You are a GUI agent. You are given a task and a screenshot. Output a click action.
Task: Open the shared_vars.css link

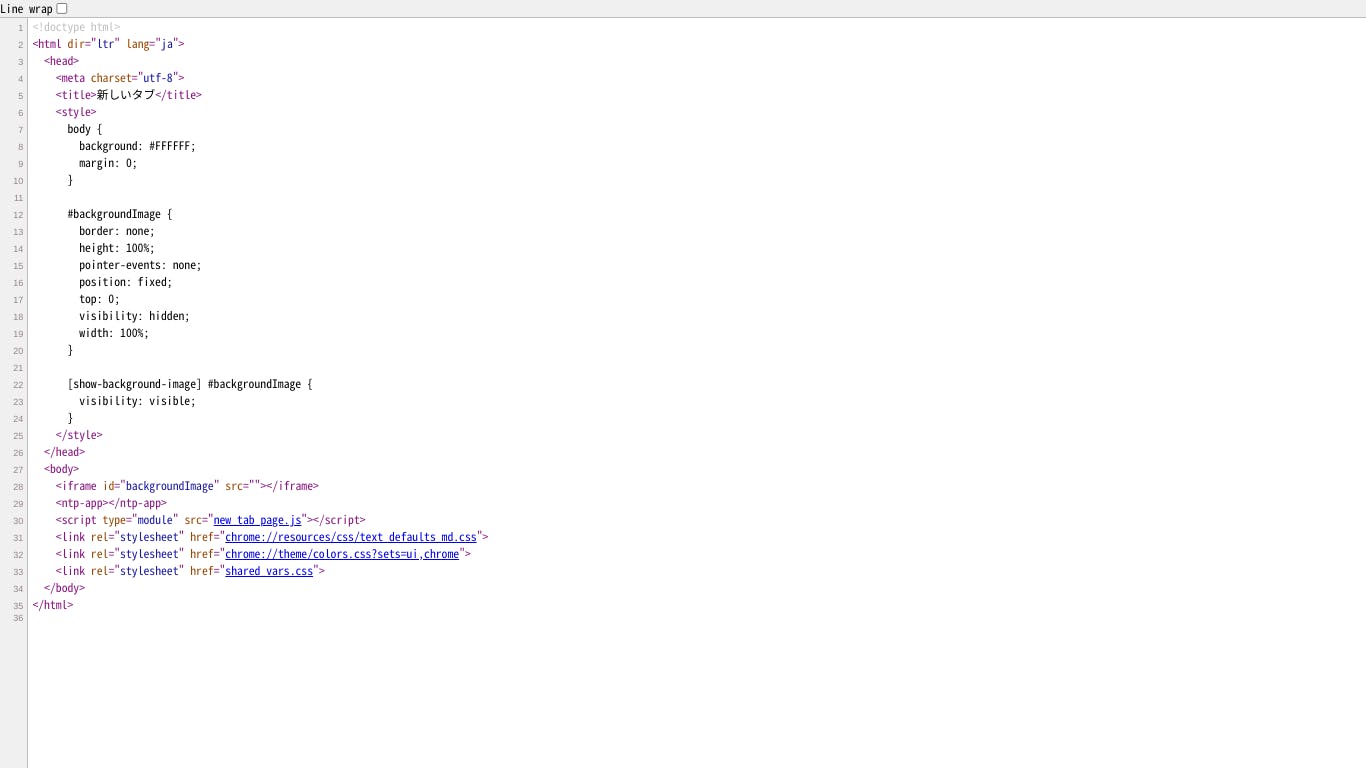pos(269,571)
